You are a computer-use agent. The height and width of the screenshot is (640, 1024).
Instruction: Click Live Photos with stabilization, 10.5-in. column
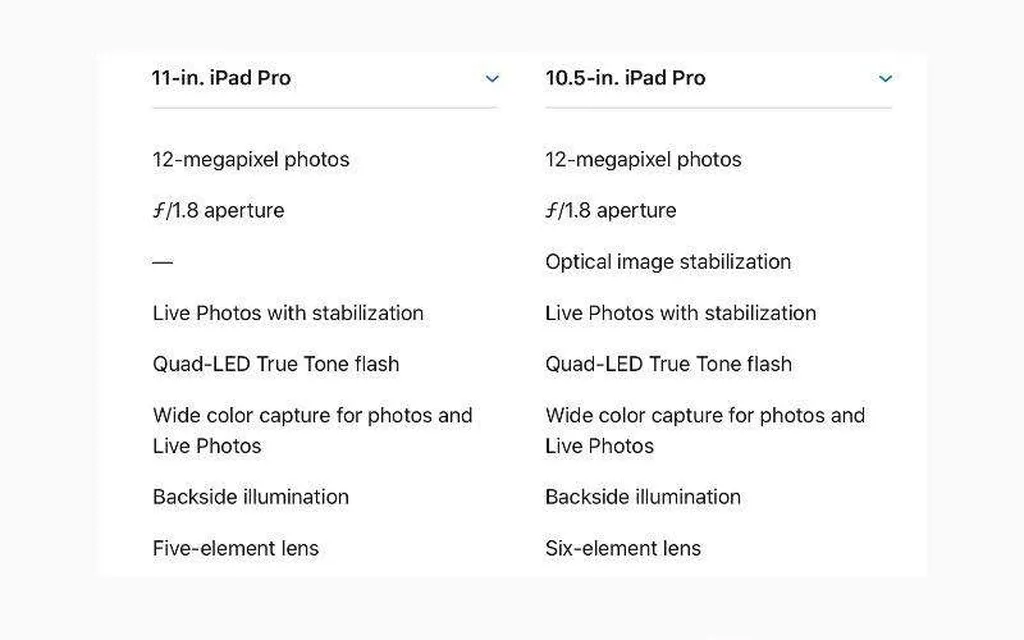point(680,313)
